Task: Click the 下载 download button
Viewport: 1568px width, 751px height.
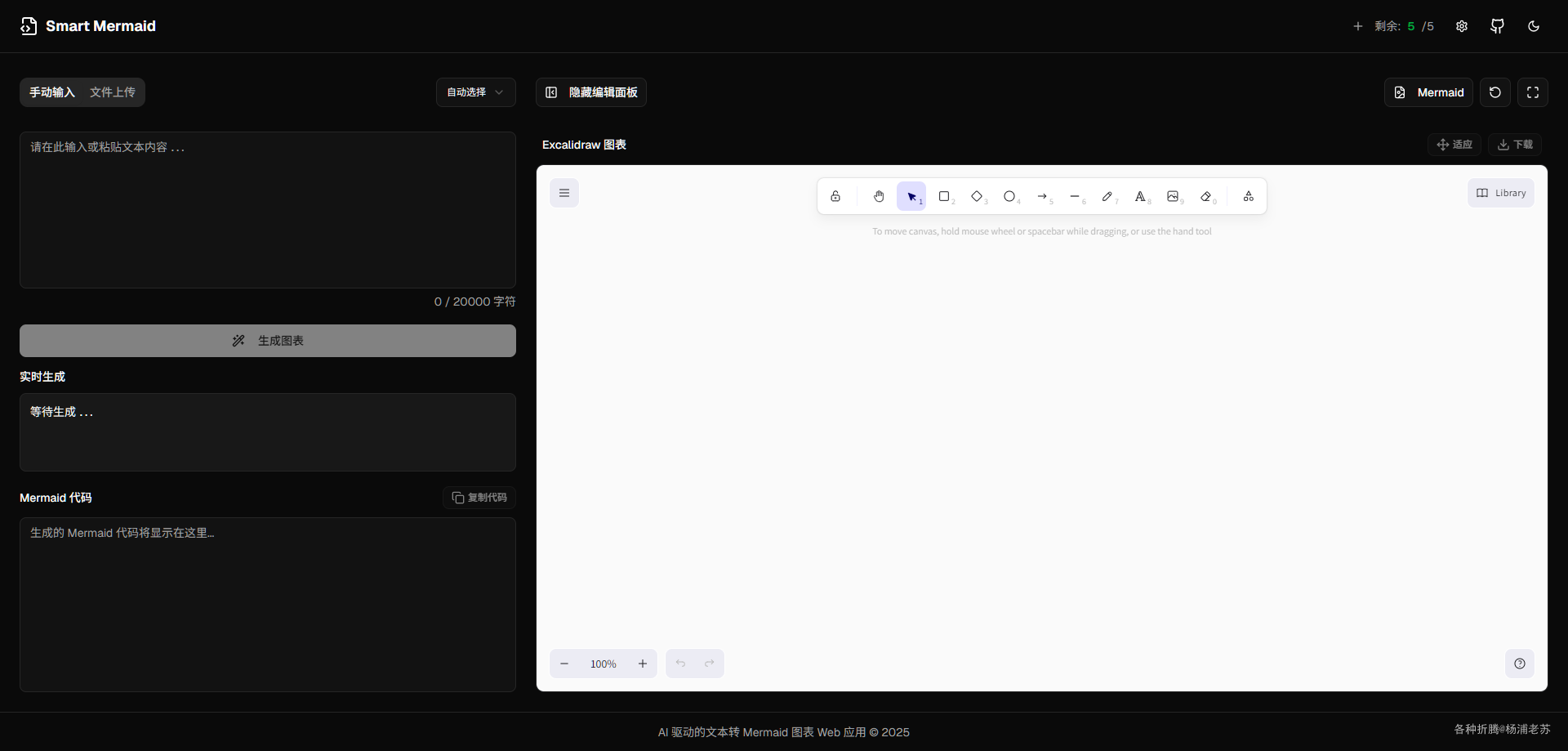Action: click(x=1515, y=145)
